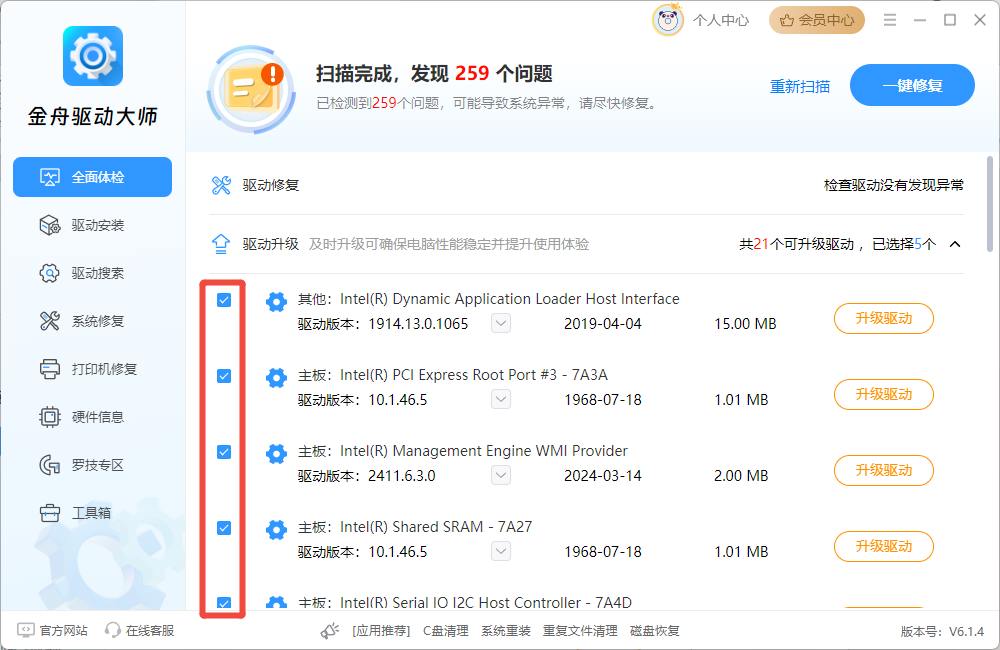Open the 全面体检 tab
This screenshot has width=1000, height=650.
[92, 177]
